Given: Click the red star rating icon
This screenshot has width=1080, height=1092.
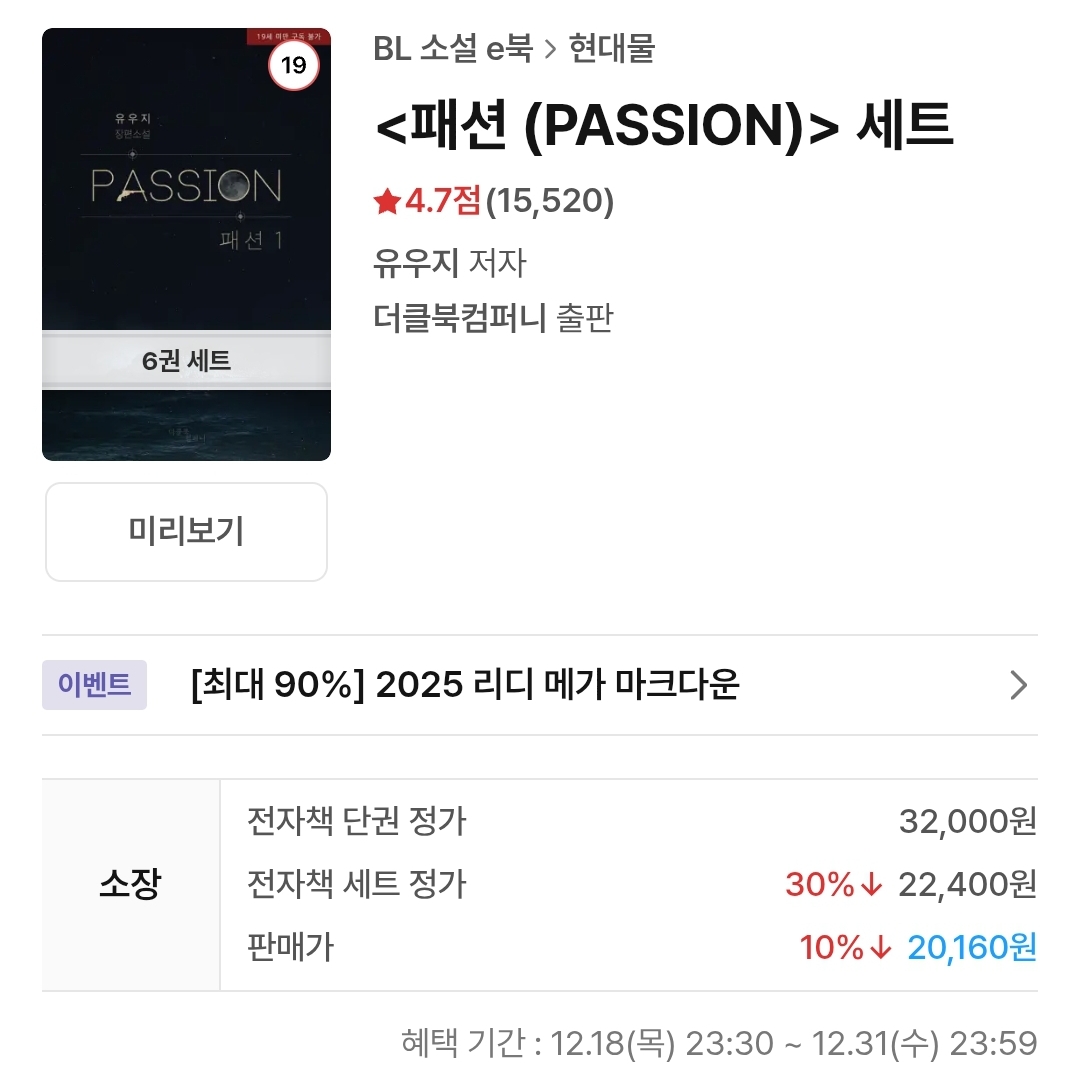Looking at the screenshot, I should [386, 203].
